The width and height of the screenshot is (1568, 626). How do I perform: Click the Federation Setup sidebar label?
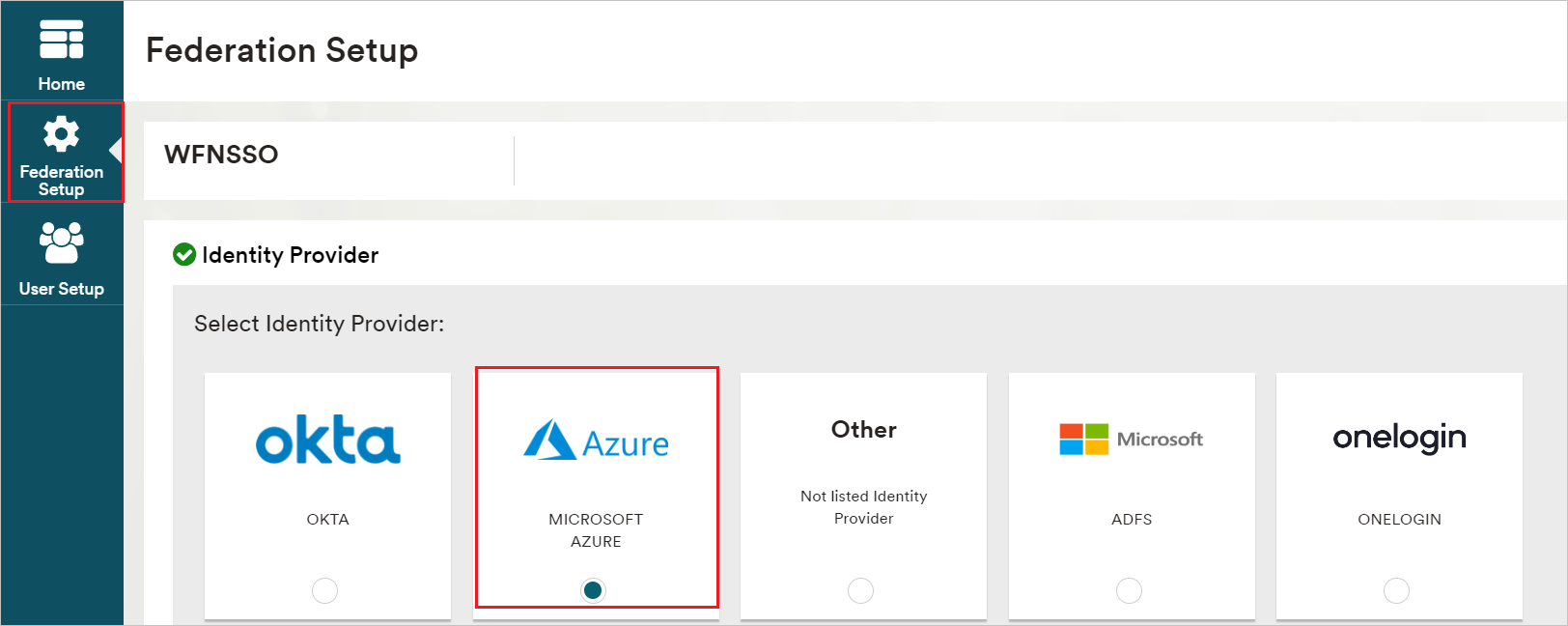coord(61,181)
